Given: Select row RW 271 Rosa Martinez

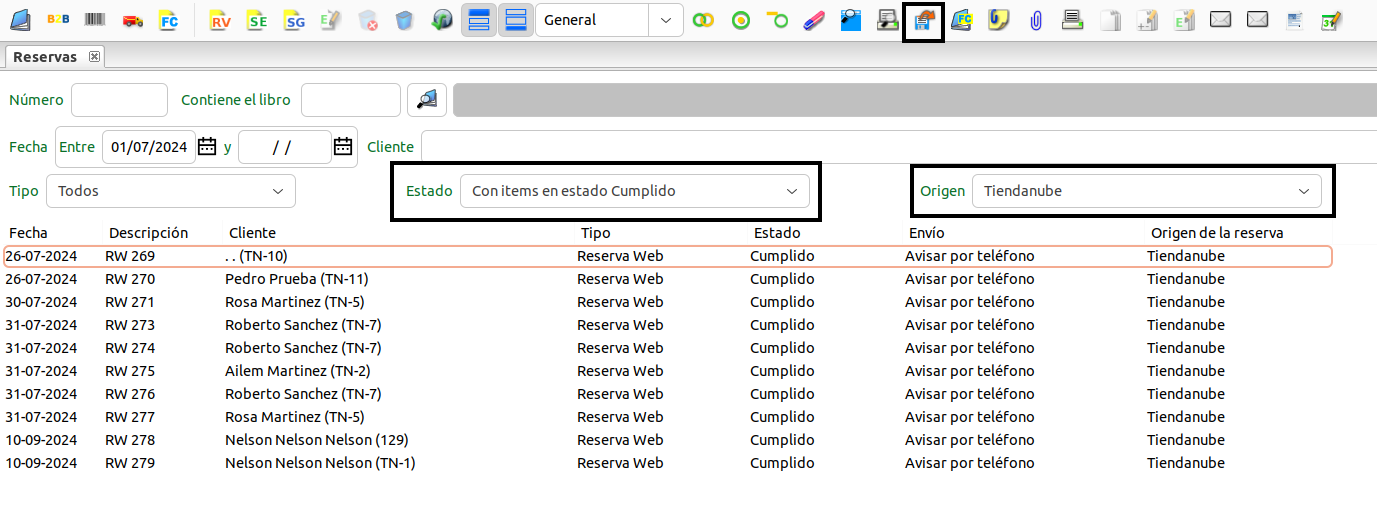Looking at the screenshot, I should coord(668,302).
